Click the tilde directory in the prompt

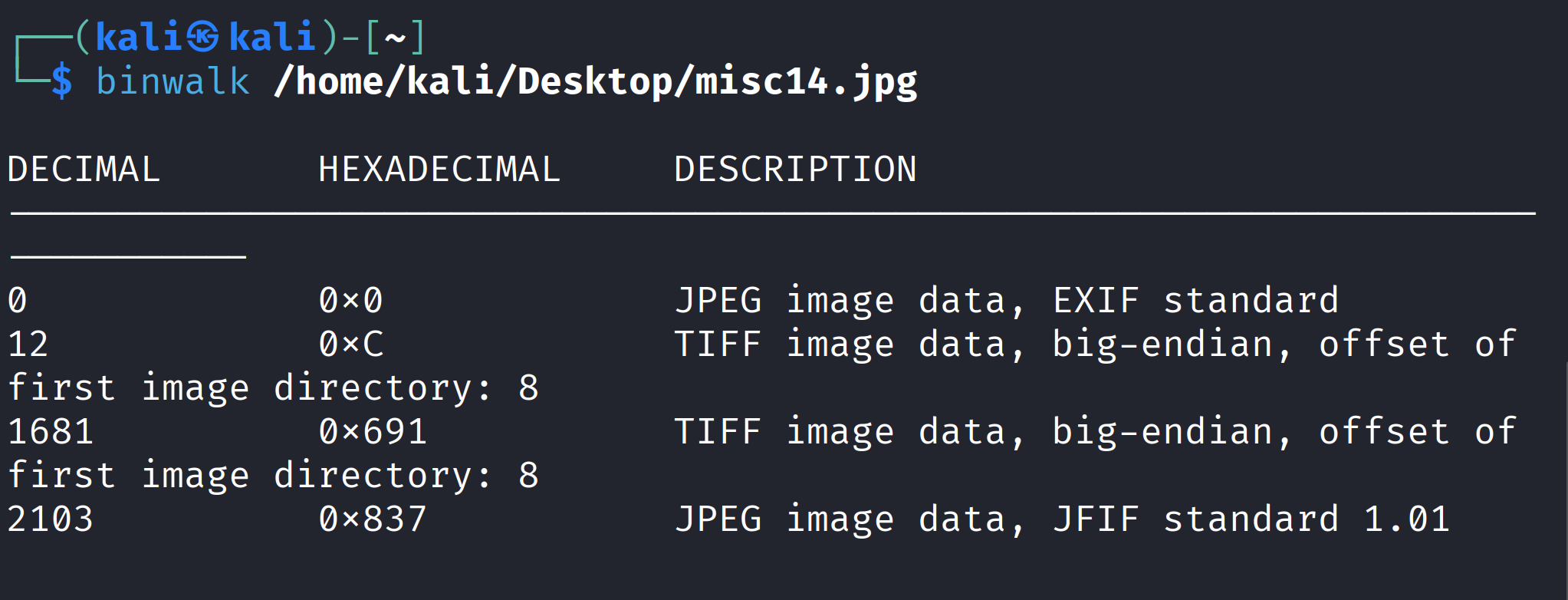pos(395,37)
